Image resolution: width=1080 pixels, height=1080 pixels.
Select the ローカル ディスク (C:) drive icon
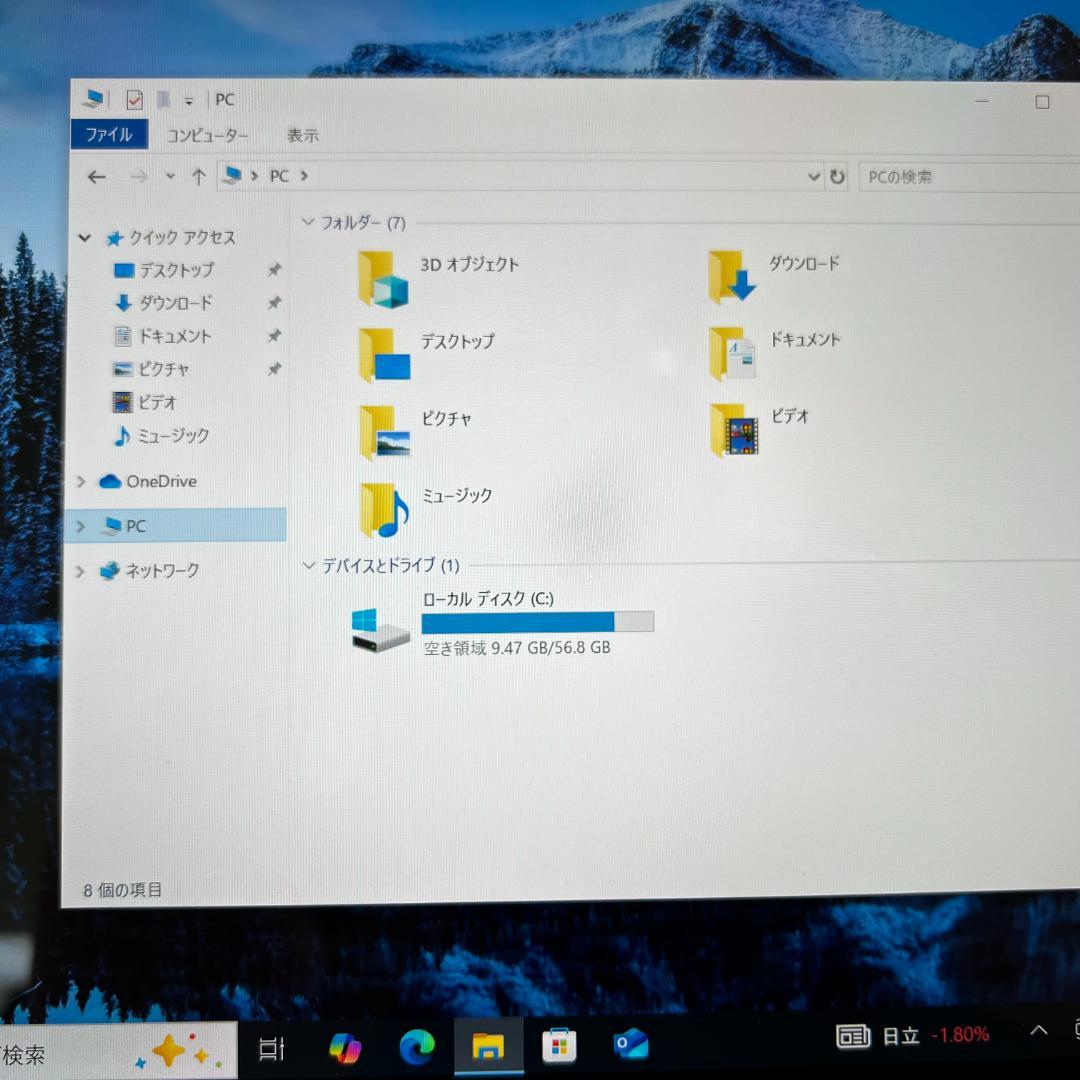(x=380, y=629)
